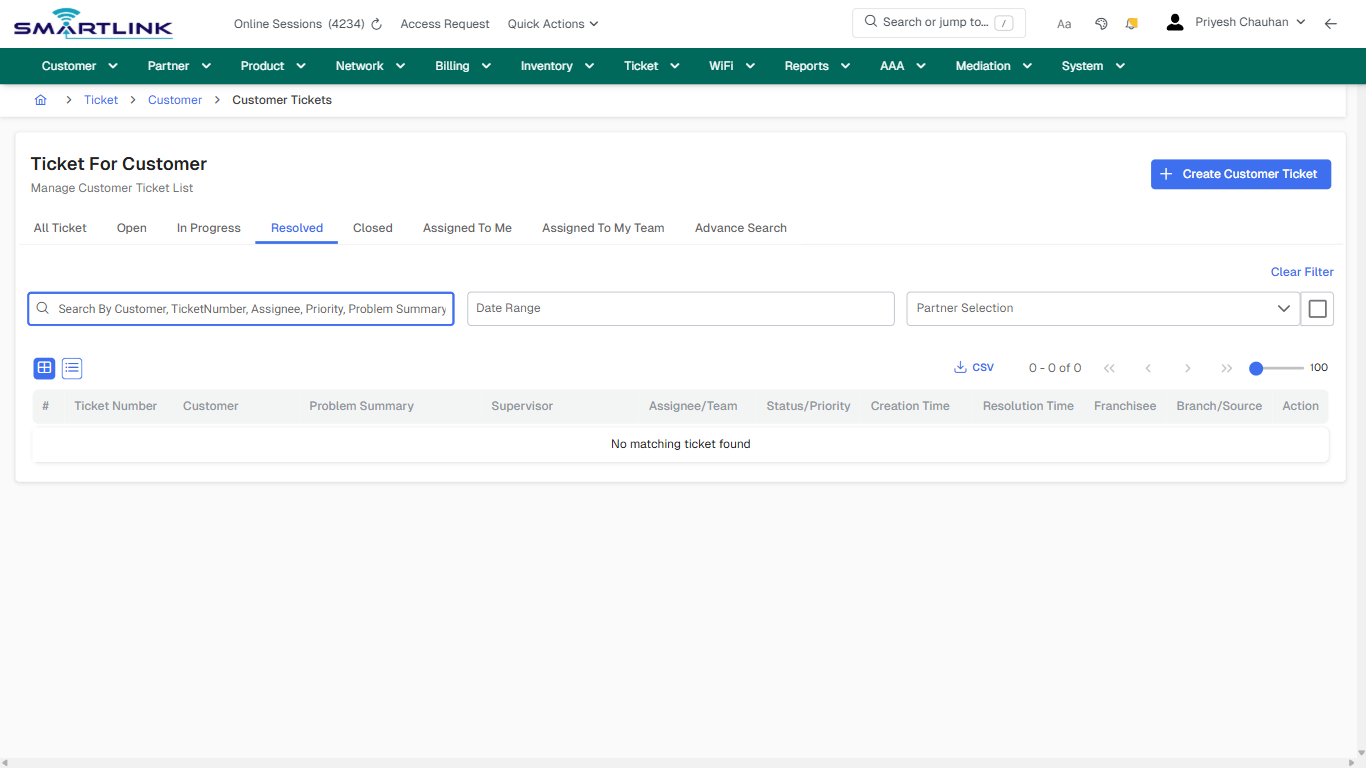Go to home via breadcrumb house icon
1366x768 pixels.
[x=40, y=100]
